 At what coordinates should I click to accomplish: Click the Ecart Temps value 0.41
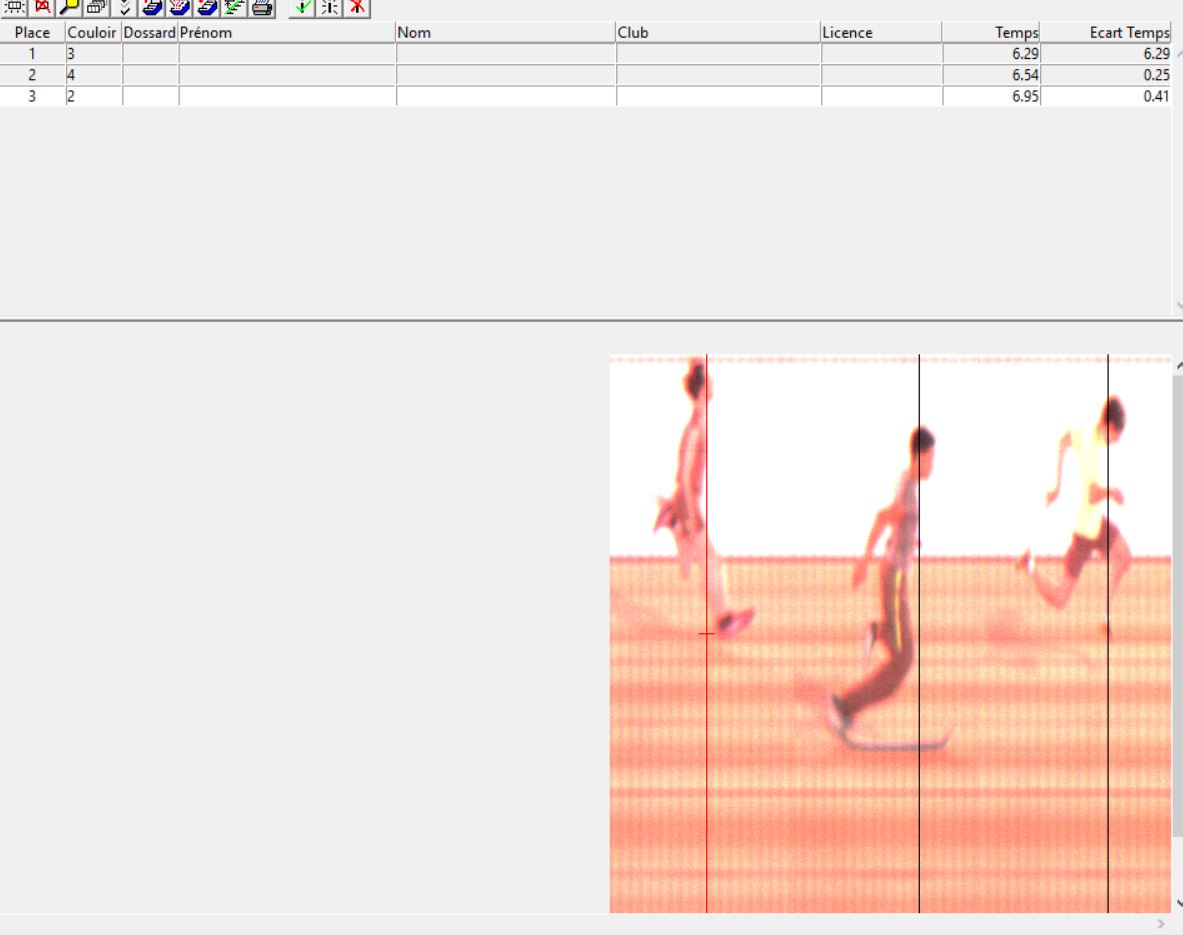[1106, 96]
